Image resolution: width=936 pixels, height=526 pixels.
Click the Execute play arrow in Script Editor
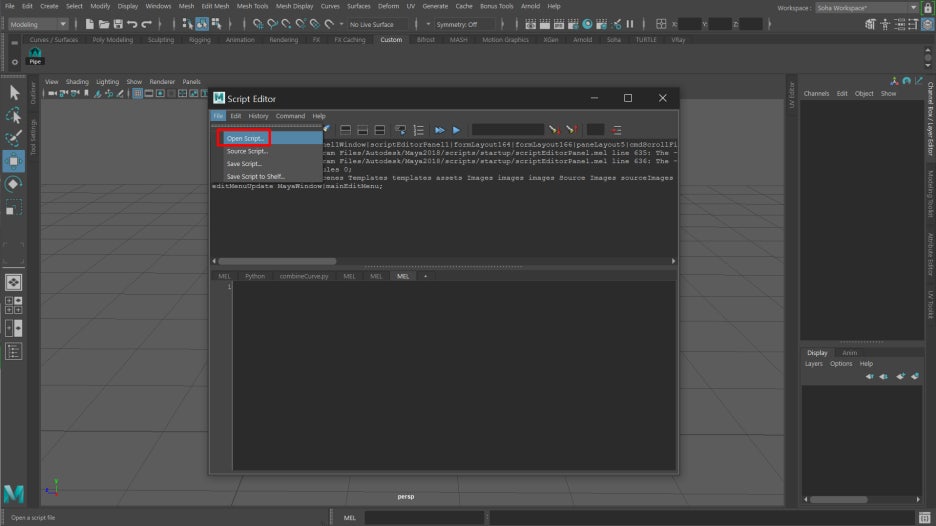click(456, 130)
